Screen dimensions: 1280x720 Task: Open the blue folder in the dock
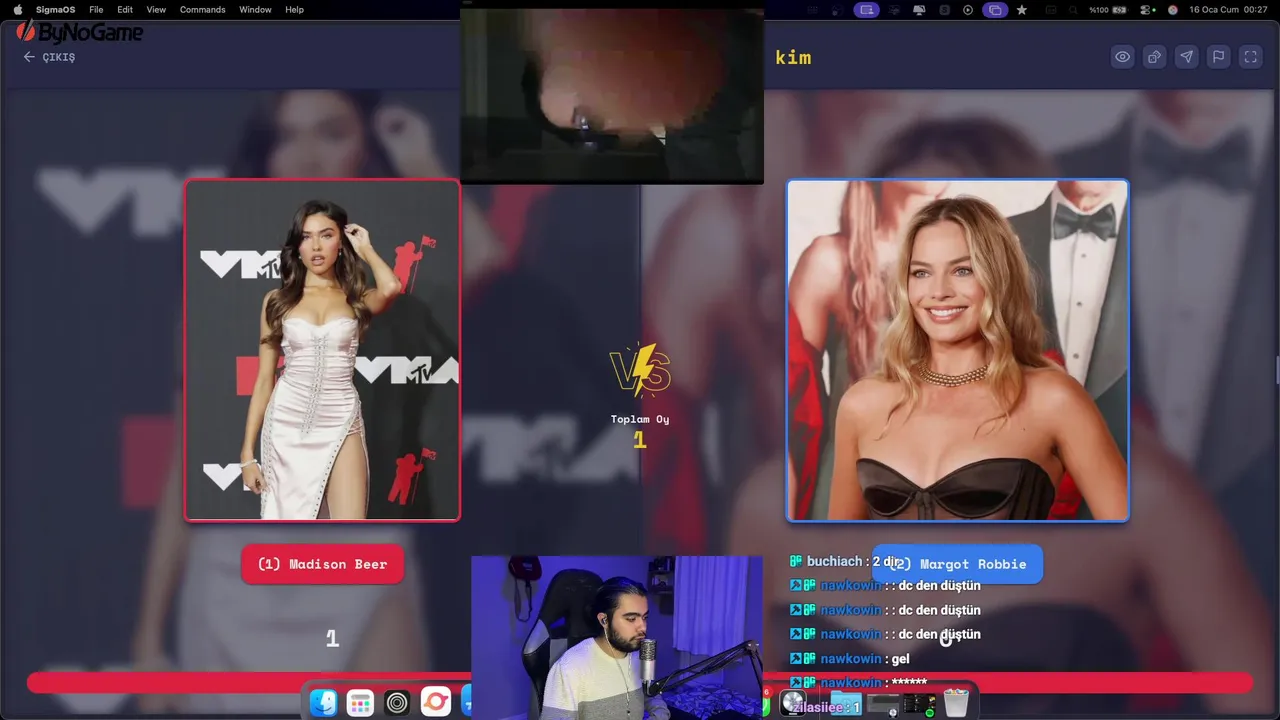click(x=846, y=703)
